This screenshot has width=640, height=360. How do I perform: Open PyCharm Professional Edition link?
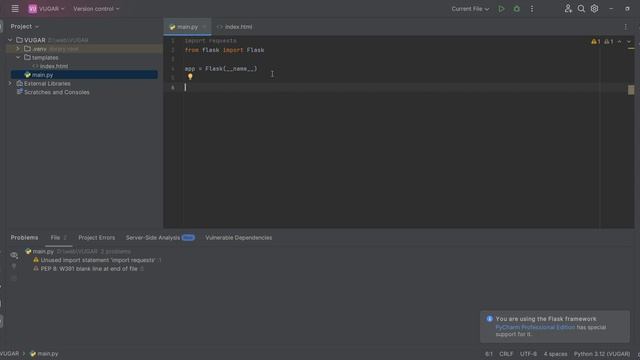[x=535, y=327]
